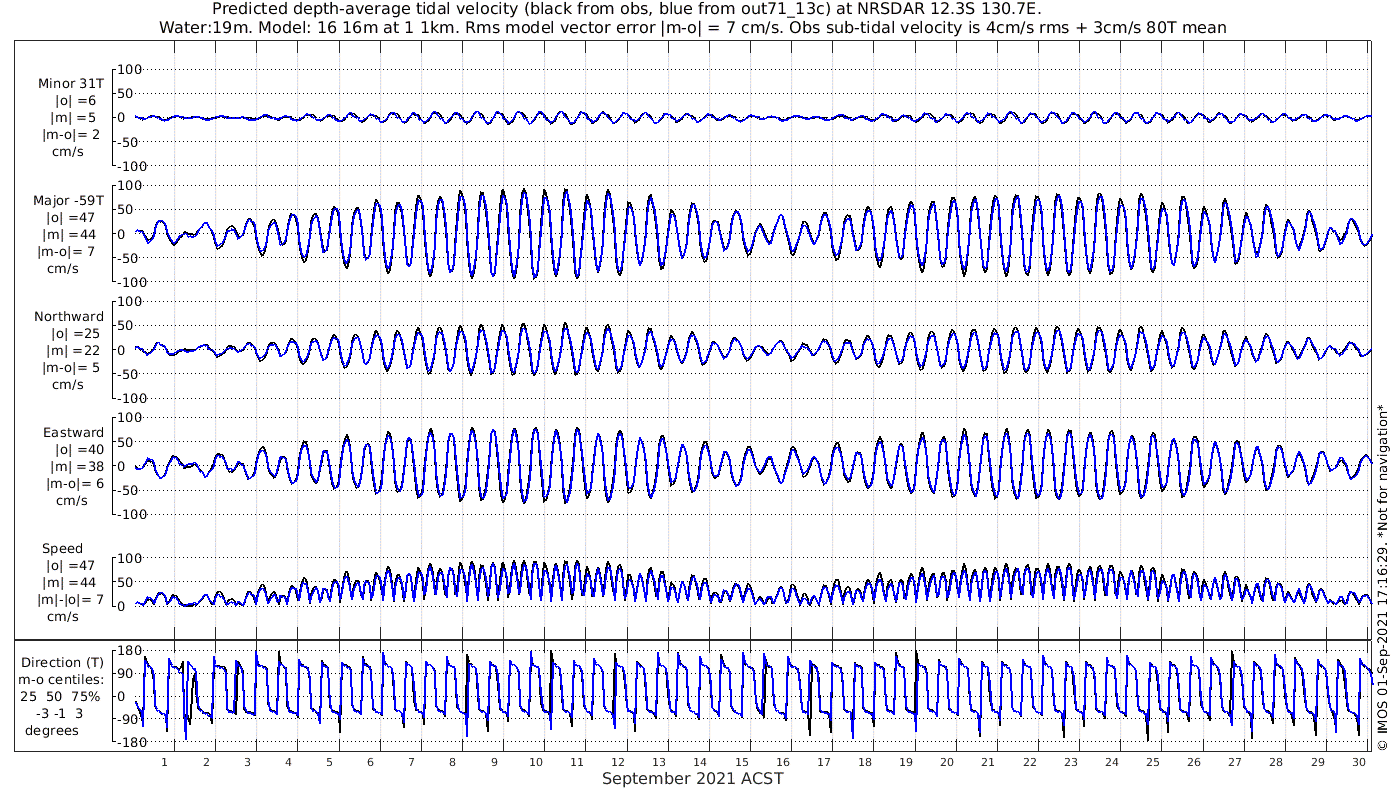Click the '|m-o|= 7' value under Major

pyautogui.click(x=68, y=252)
